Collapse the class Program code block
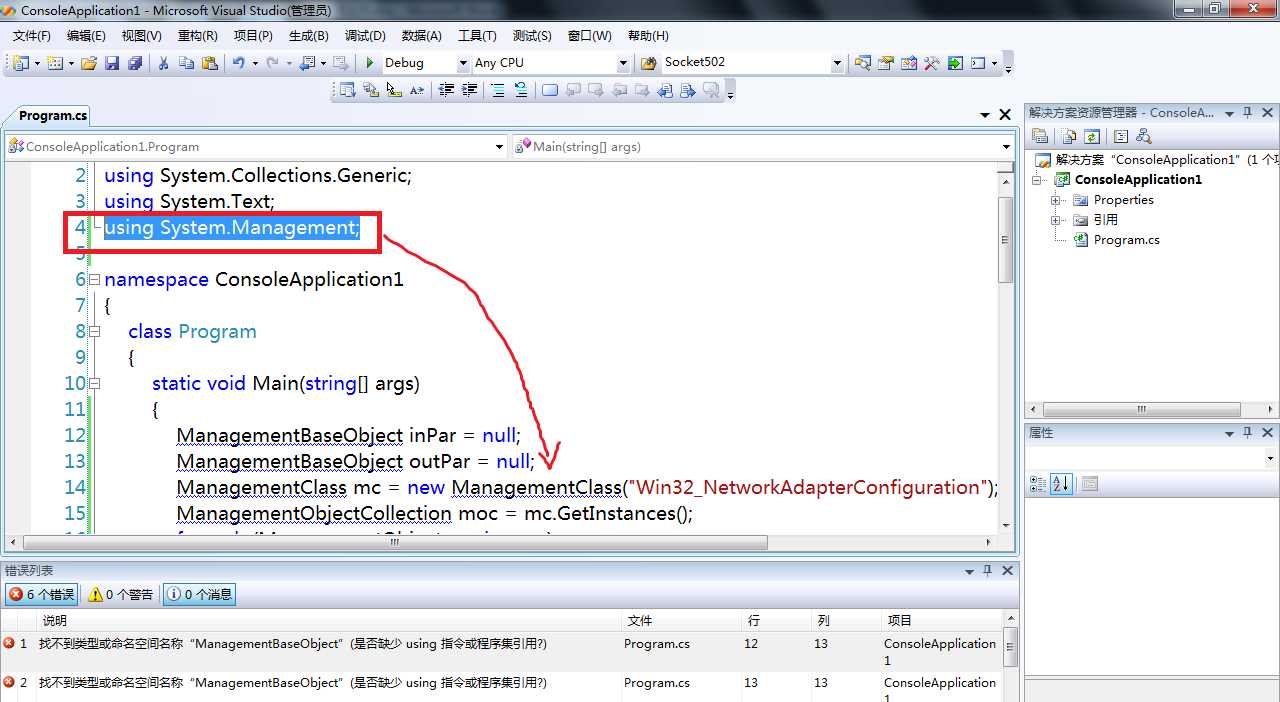 pos(95,331)
